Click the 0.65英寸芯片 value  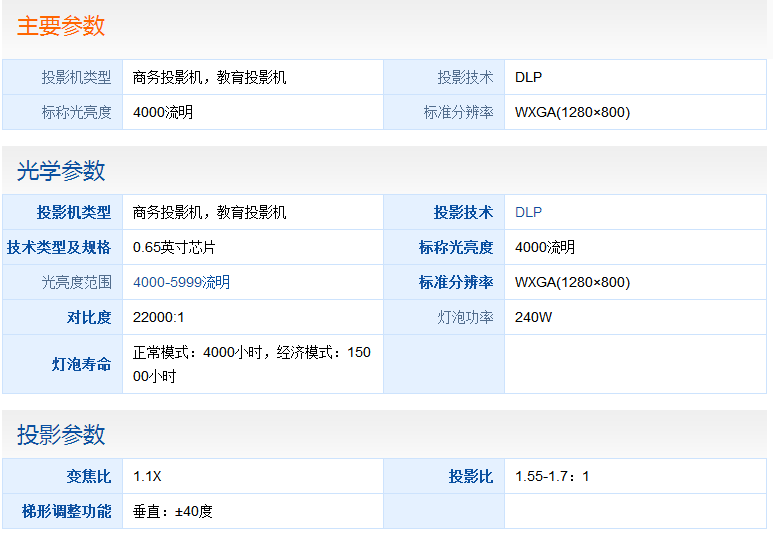[x=174, y=247]
